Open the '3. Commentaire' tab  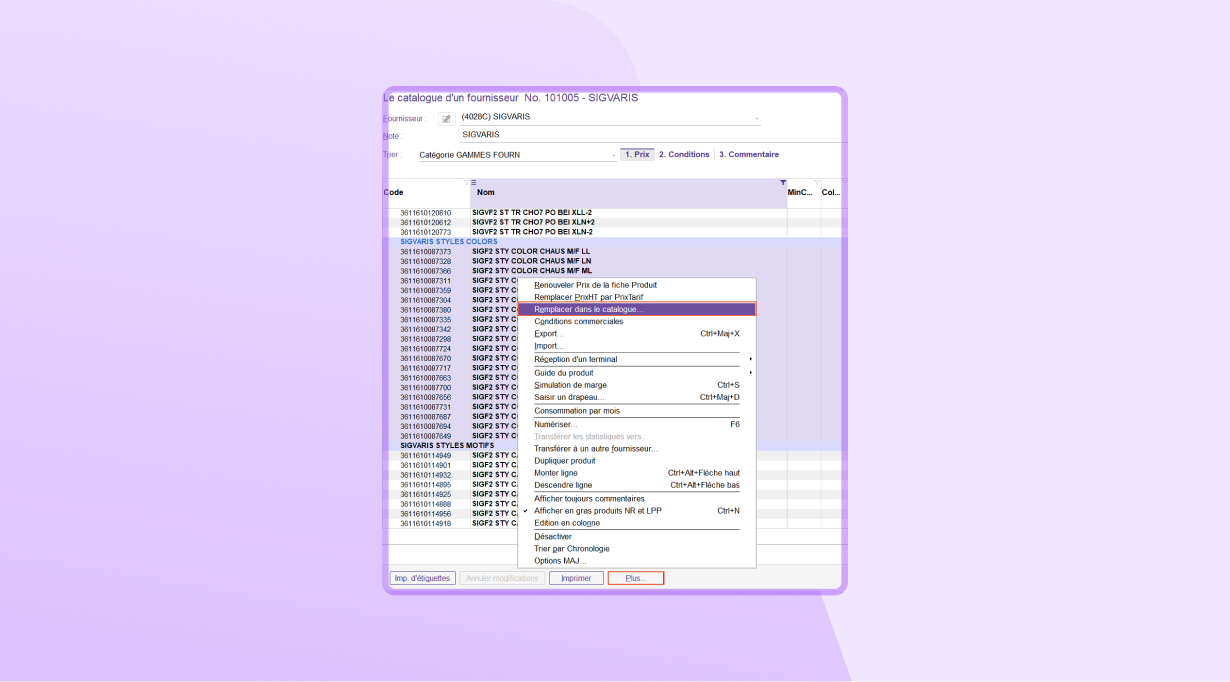click(748, 155)
